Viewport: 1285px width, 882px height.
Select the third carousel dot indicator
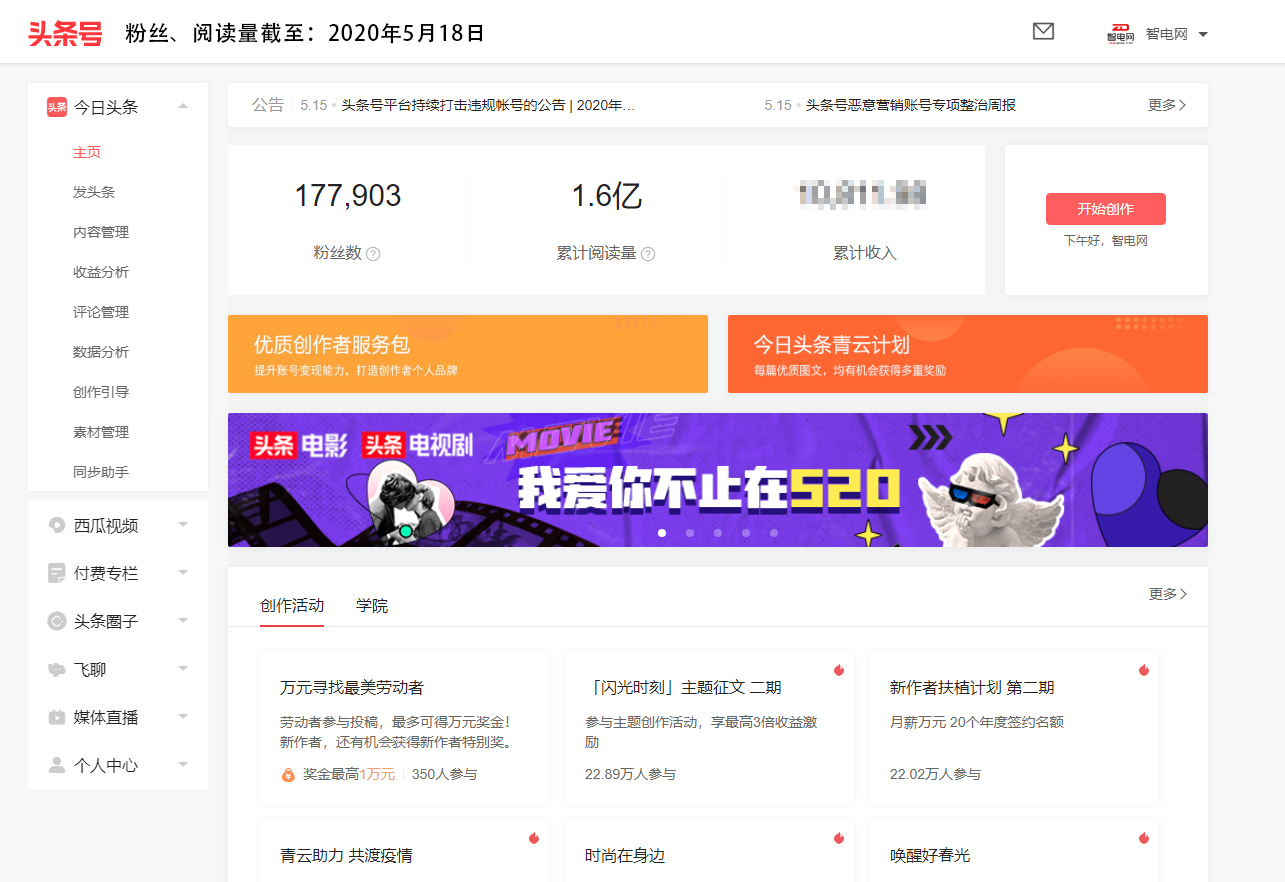click(x=718, y=533)
